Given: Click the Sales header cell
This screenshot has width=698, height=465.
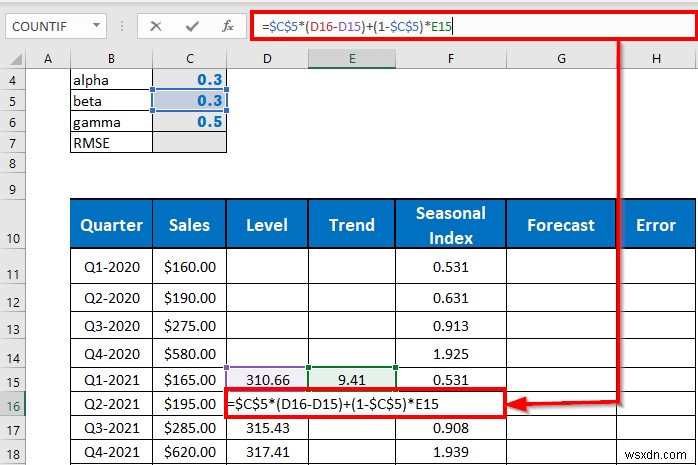Looking at the screenshot, I should [x=190, y=224].
